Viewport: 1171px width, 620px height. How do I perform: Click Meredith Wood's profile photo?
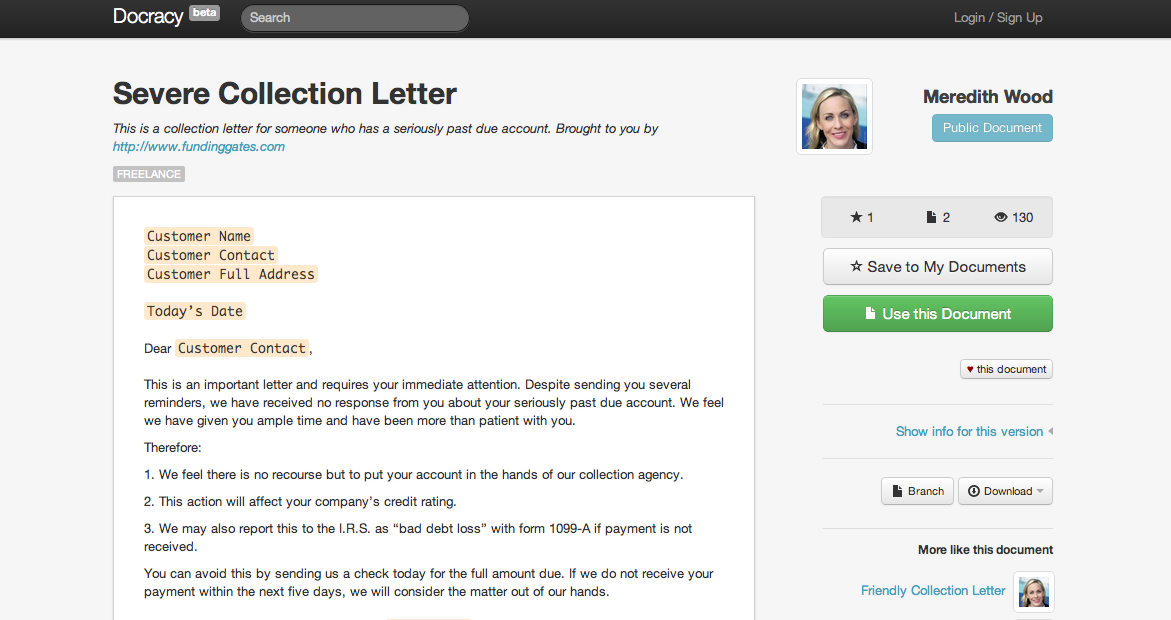point(834,117)
